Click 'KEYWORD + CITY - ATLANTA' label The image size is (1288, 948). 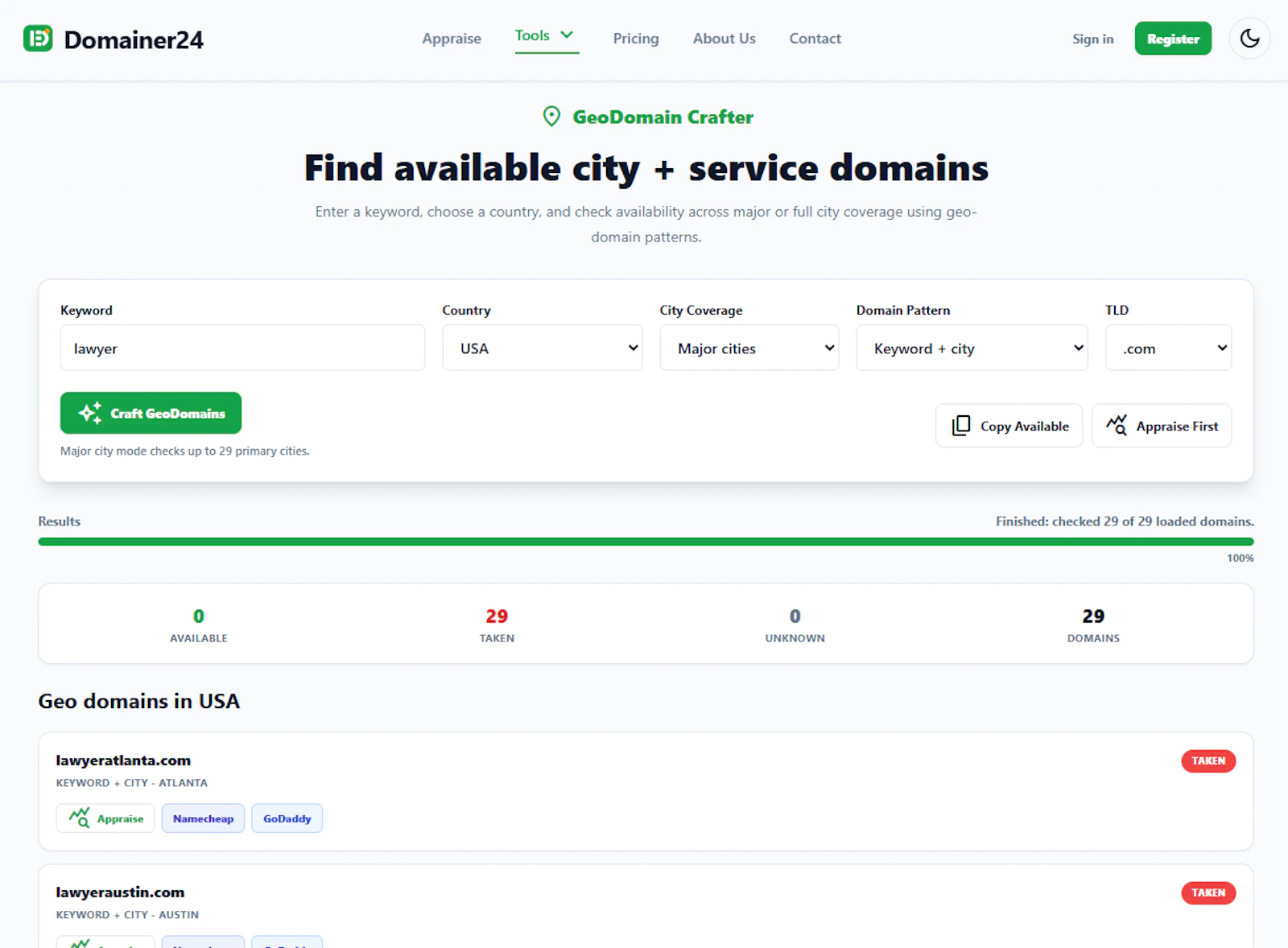[x=132, y=783]
